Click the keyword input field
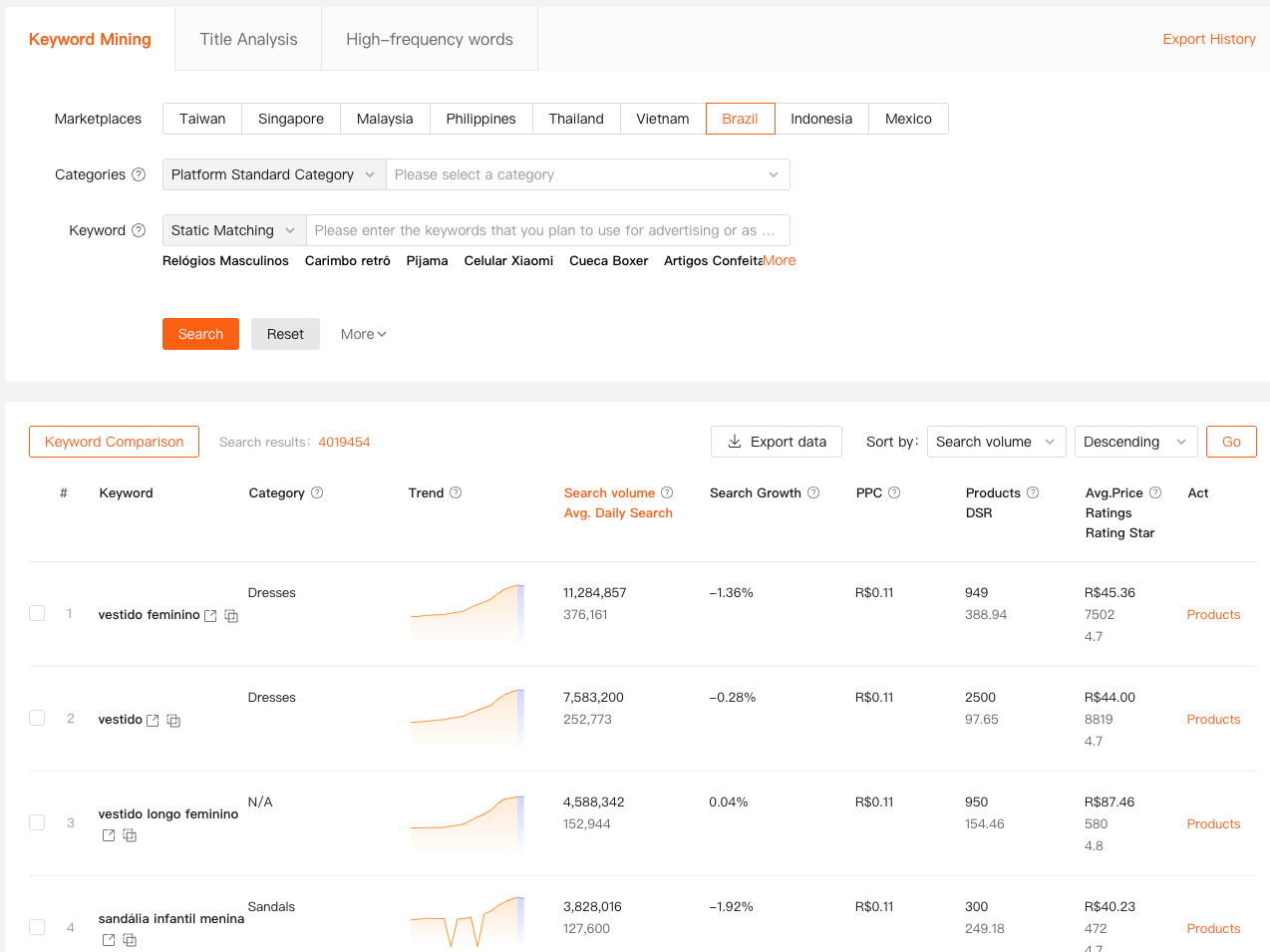The width and height of the screenshot is (1270, 952). 546,230
